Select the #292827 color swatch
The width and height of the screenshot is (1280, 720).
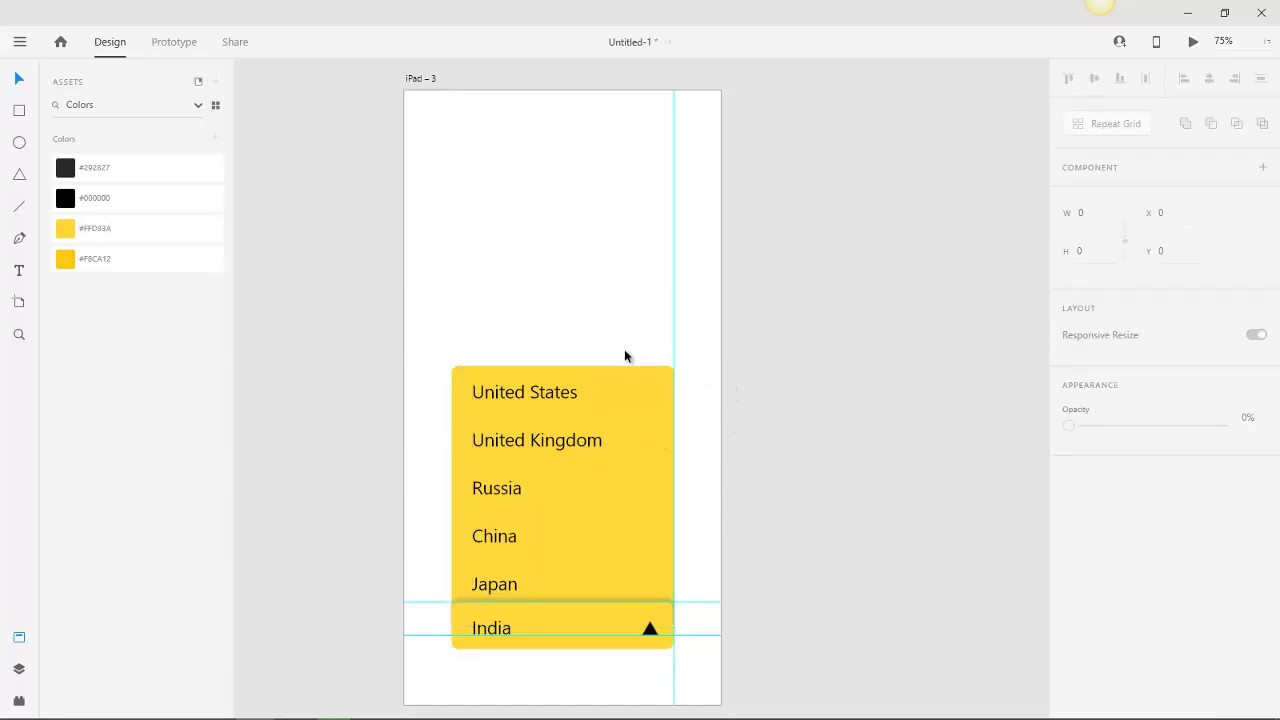(x=65, y=168)
